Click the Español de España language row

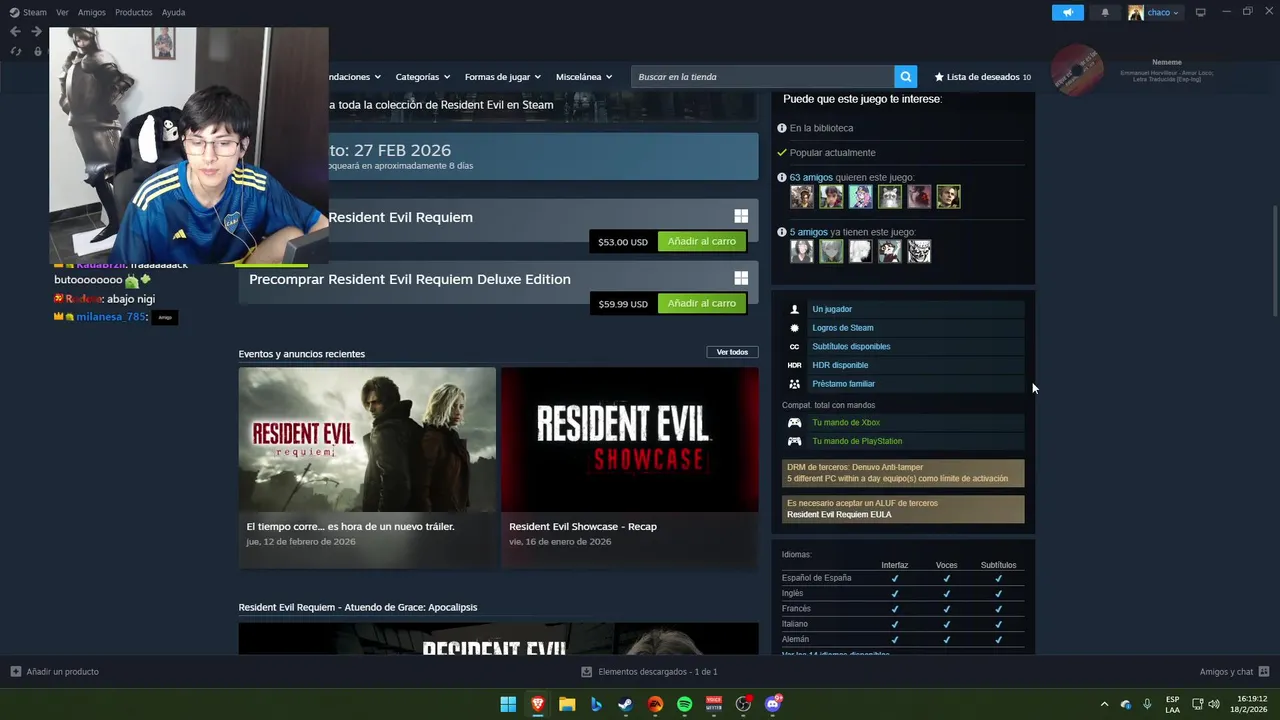point(902,578)
